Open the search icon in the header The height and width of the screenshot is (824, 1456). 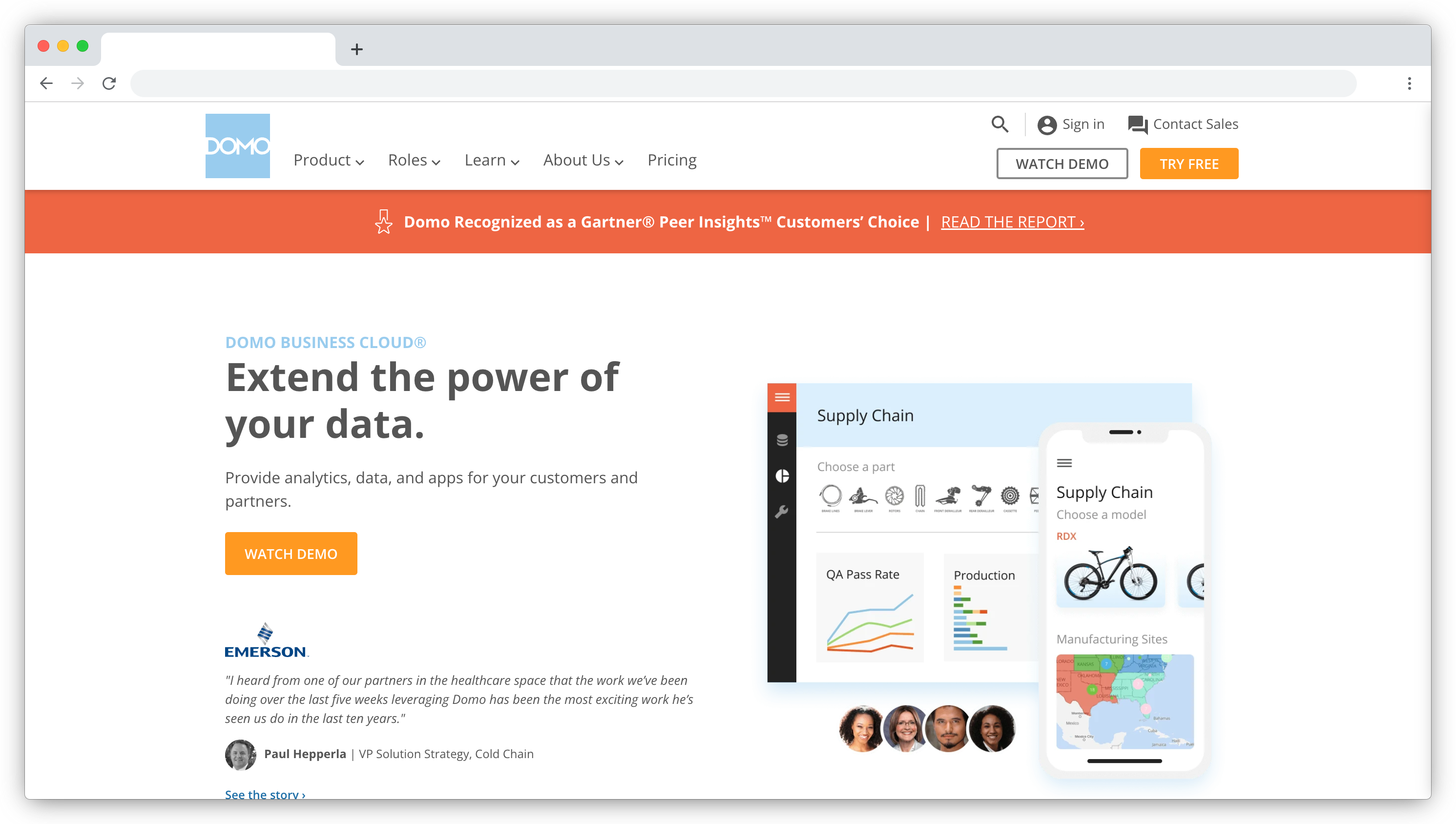click(x=1000, y=124)
